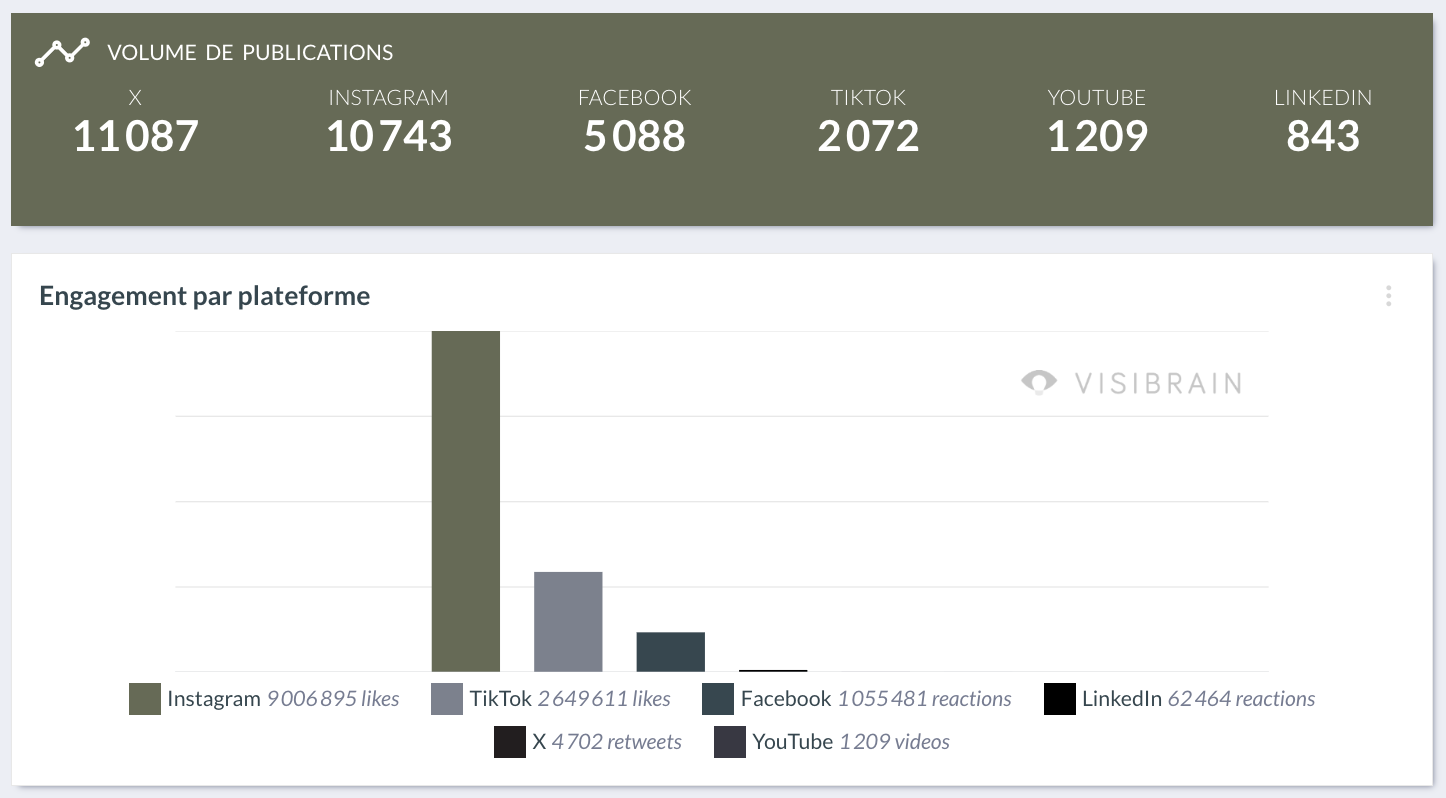Click the YouTube publication count 1 209
The image size is (1446, 798).
pyautogui.click(x=1097, y=136)
